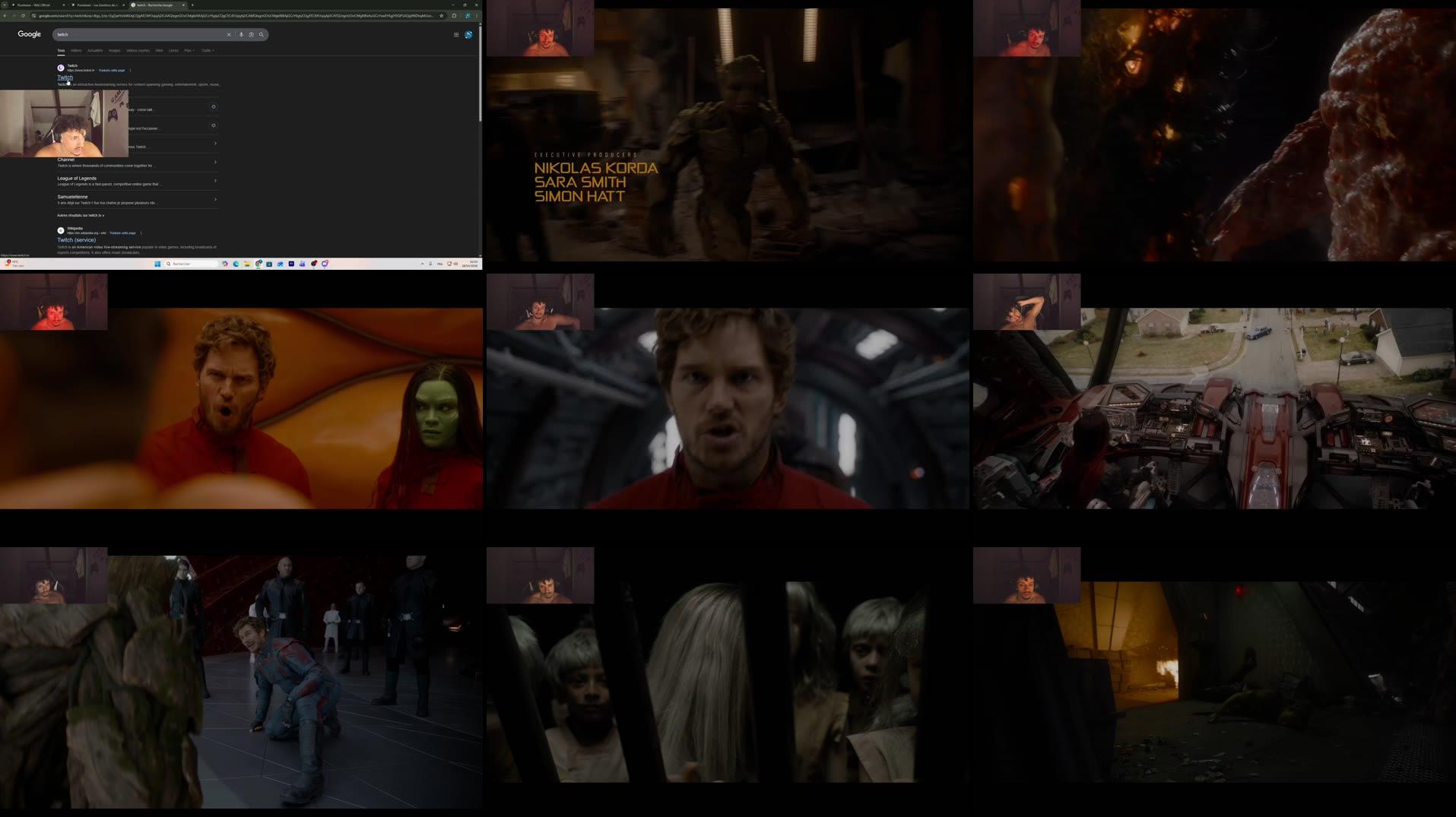Expand hidden system tray icons chevron
1456x817 pixels.
[423, 264]
